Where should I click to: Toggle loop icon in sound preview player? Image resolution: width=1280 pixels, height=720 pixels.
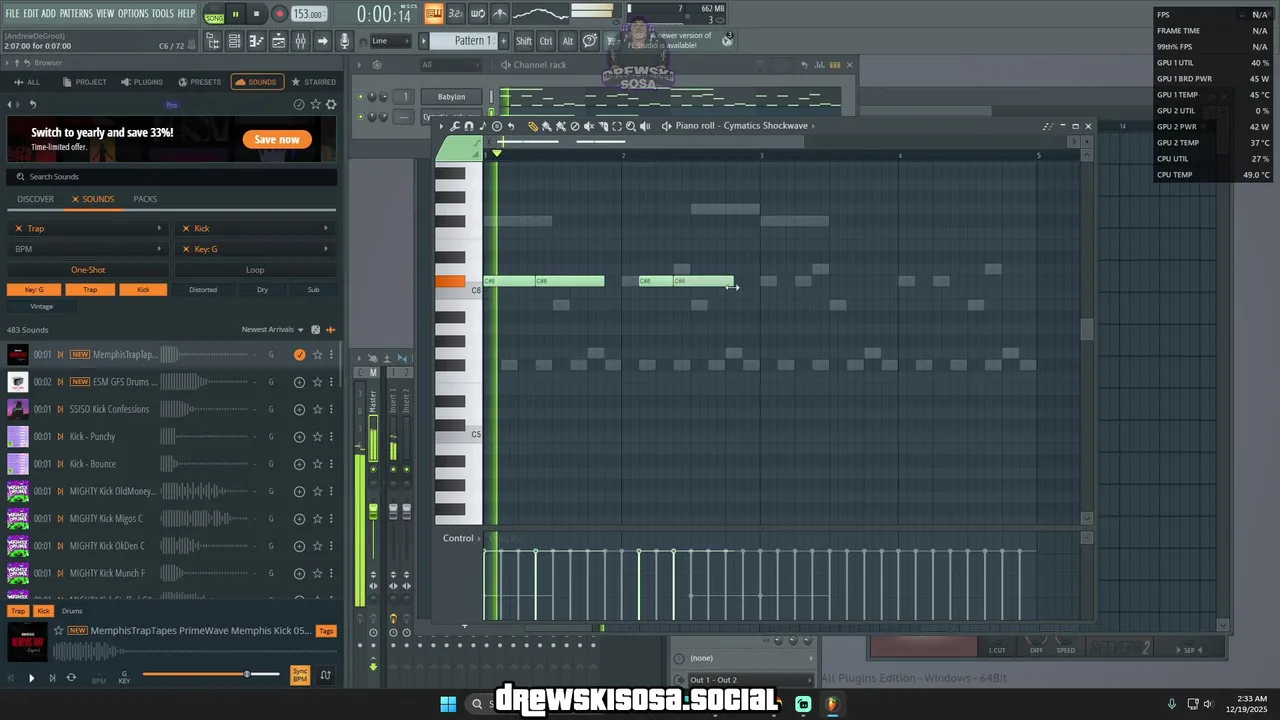tap(71, 678)
